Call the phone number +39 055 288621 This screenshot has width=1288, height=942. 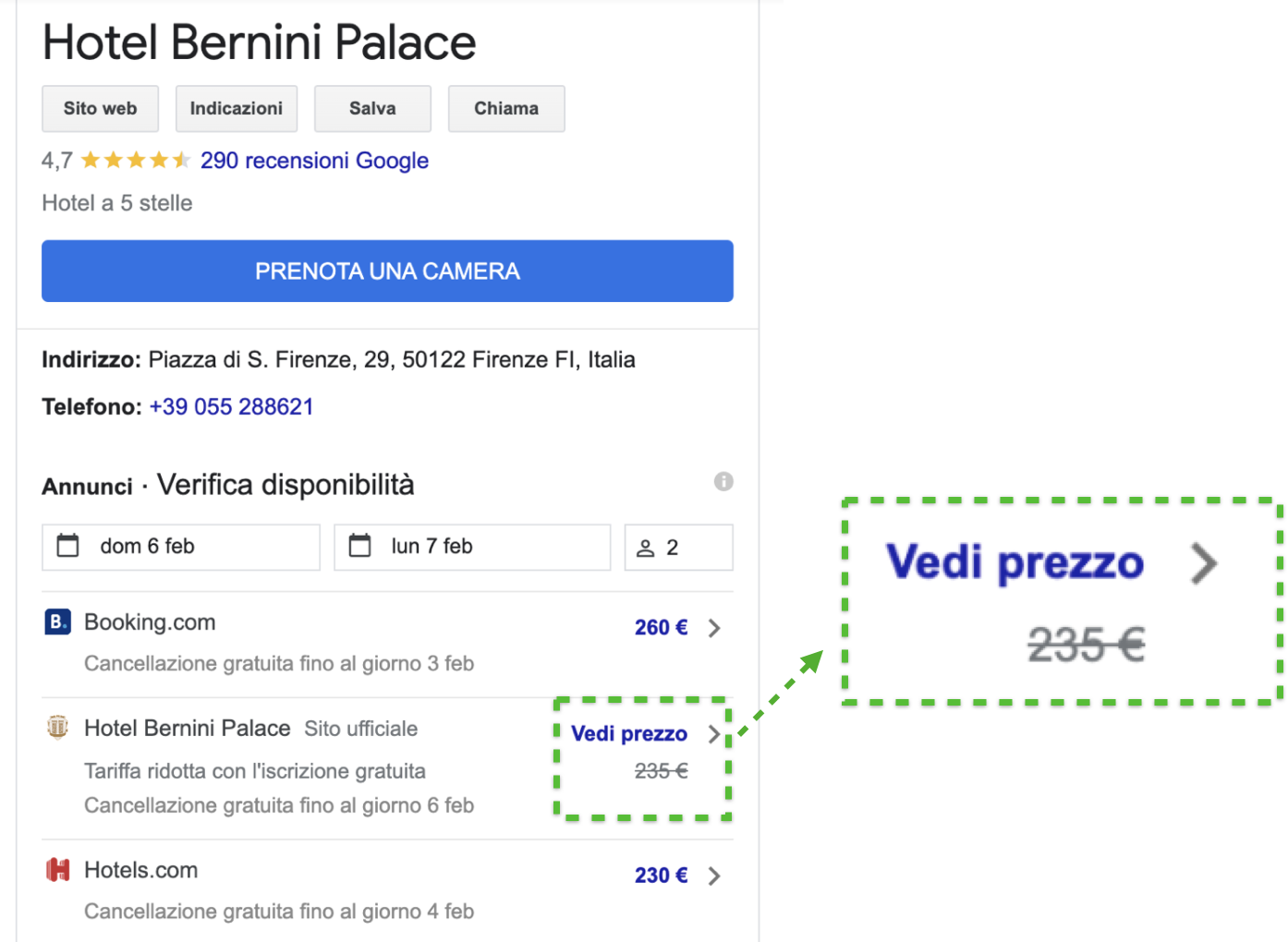pos(231,407)
